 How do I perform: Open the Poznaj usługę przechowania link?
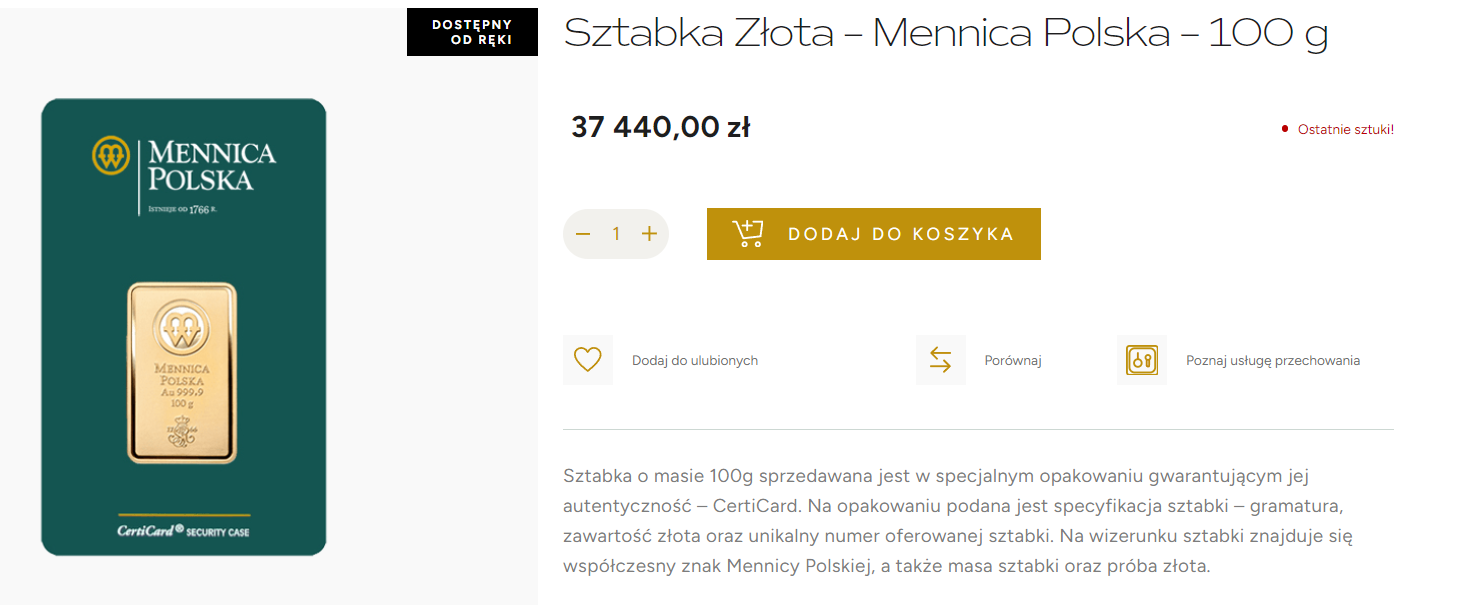(x=1272, y=361)
